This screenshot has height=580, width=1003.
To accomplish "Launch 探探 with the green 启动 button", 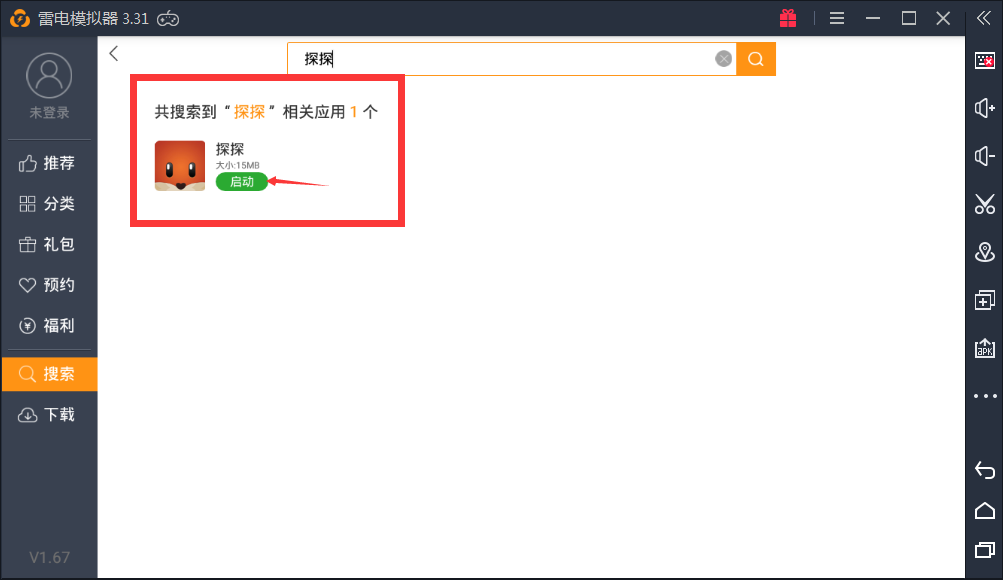I will (242, 182).
